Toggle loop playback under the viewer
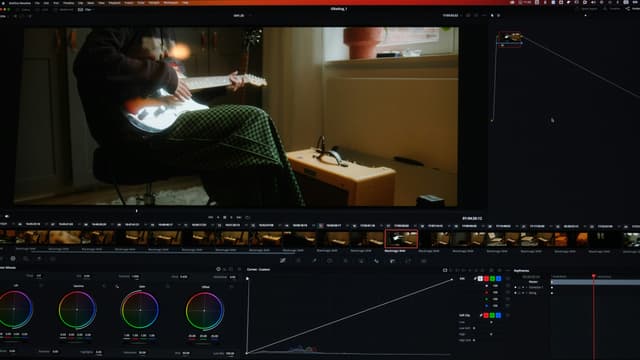 click(247, 218)
